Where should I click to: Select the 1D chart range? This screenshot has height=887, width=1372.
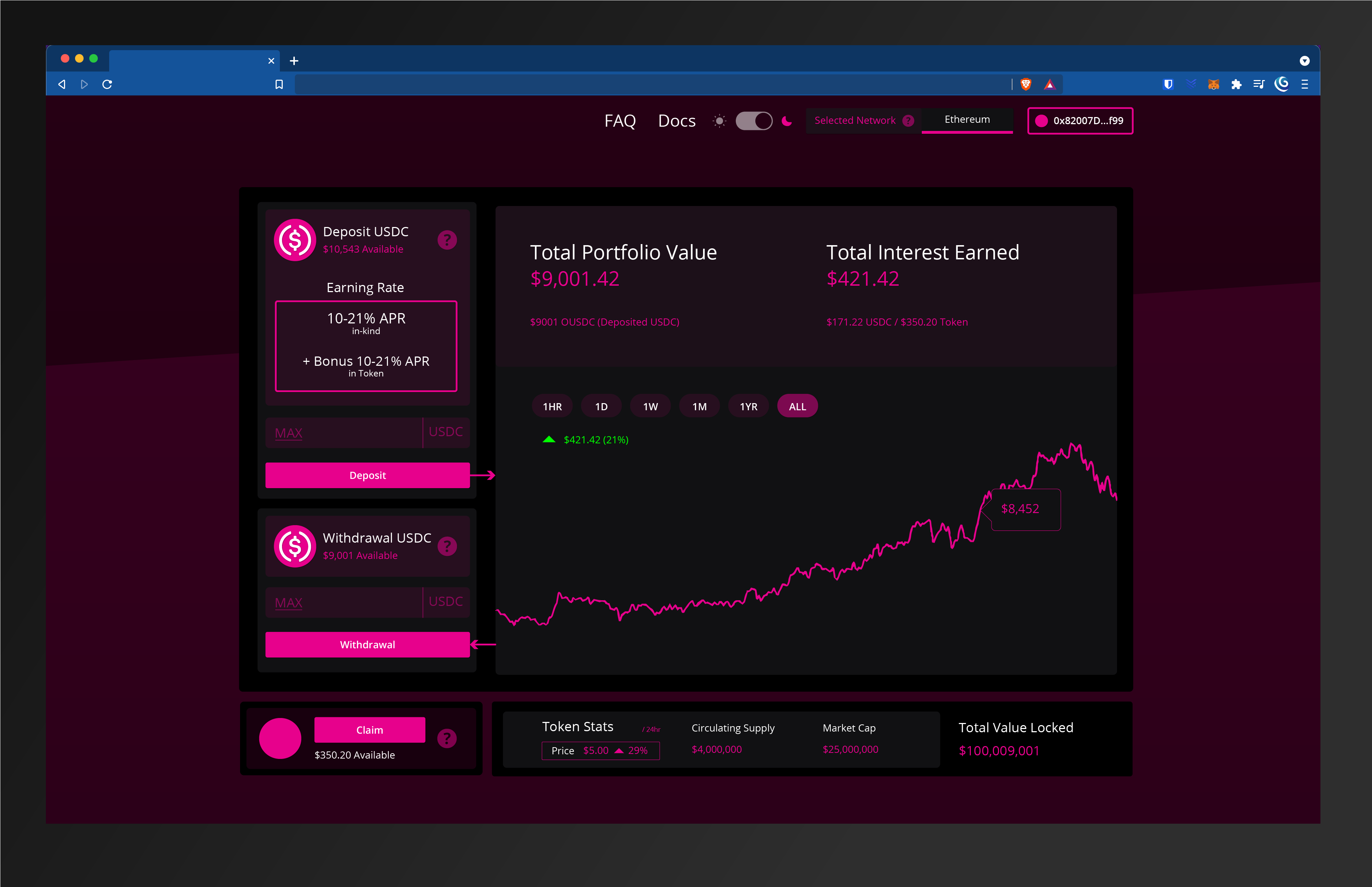tap(601, 407)
